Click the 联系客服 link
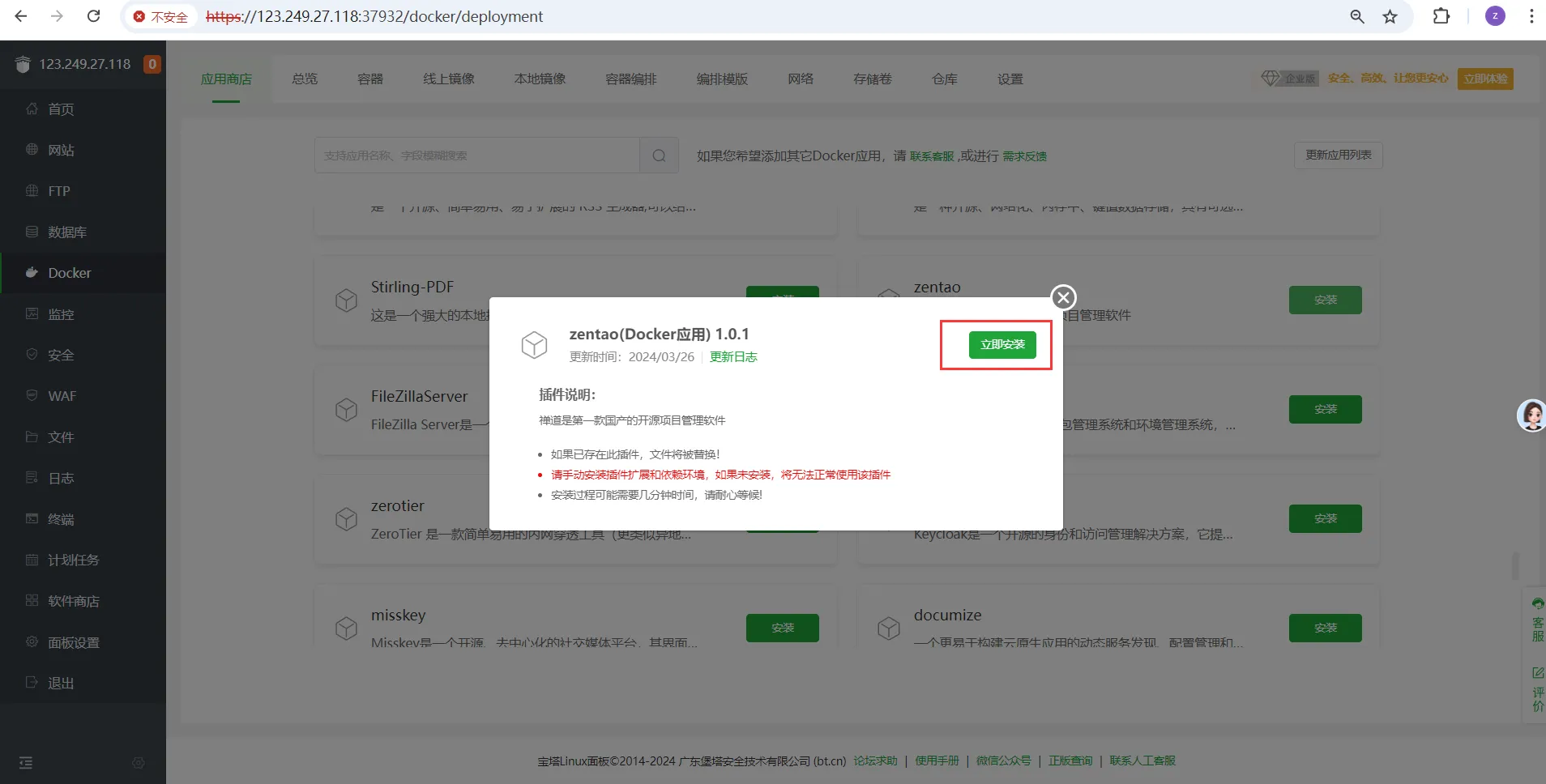1546x784 pixels. [932, 156]
